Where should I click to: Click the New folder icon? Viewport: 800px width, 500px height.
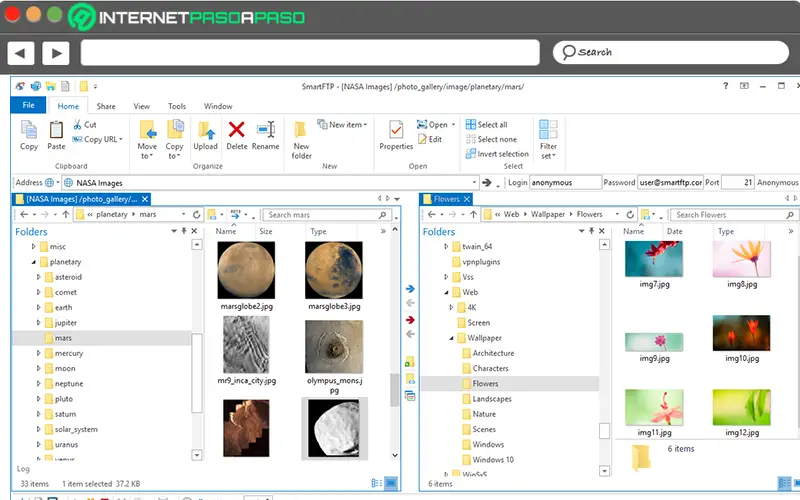click(301, 130)
